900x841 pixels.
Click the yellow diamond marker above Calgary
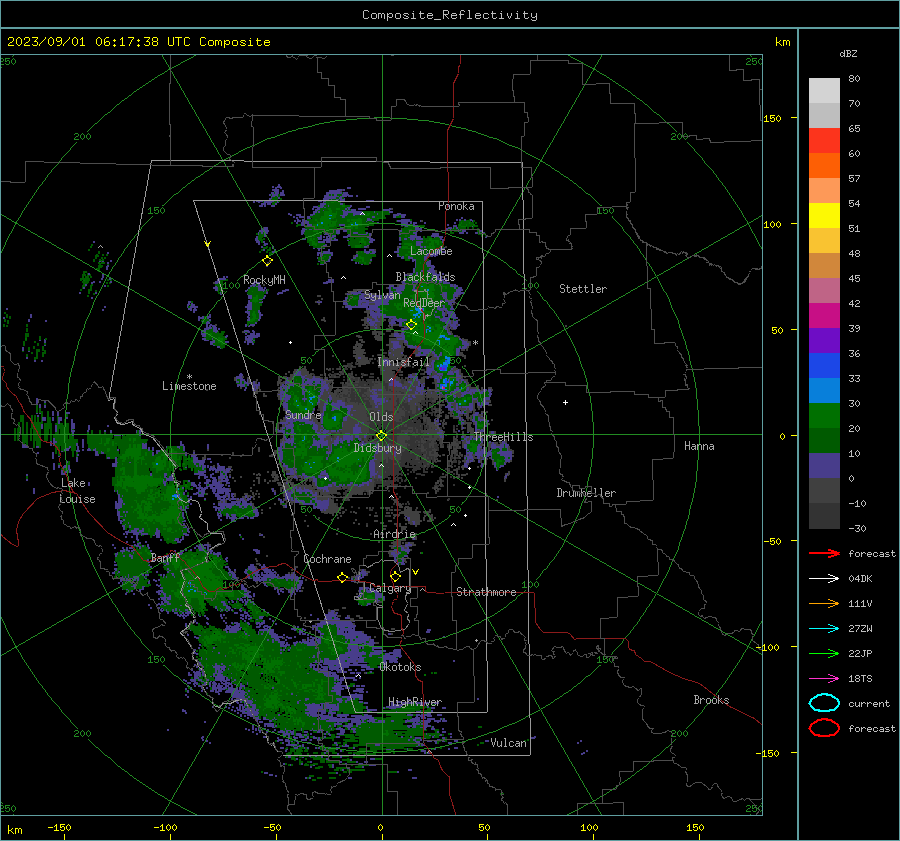(395, 576)
